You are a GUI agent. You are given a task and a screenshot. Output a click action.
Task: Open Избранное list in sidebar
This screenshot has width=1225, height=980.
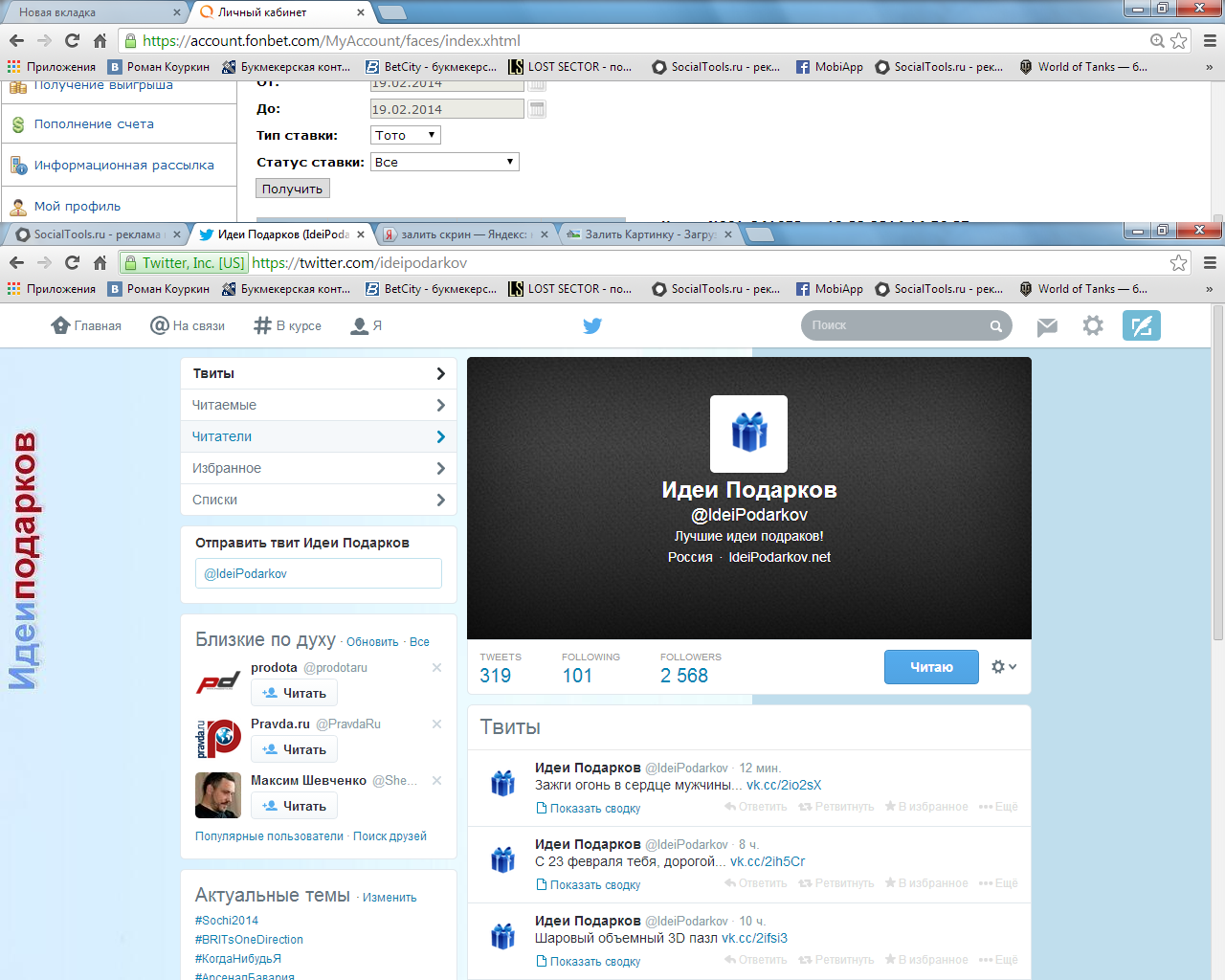point(319,468)
